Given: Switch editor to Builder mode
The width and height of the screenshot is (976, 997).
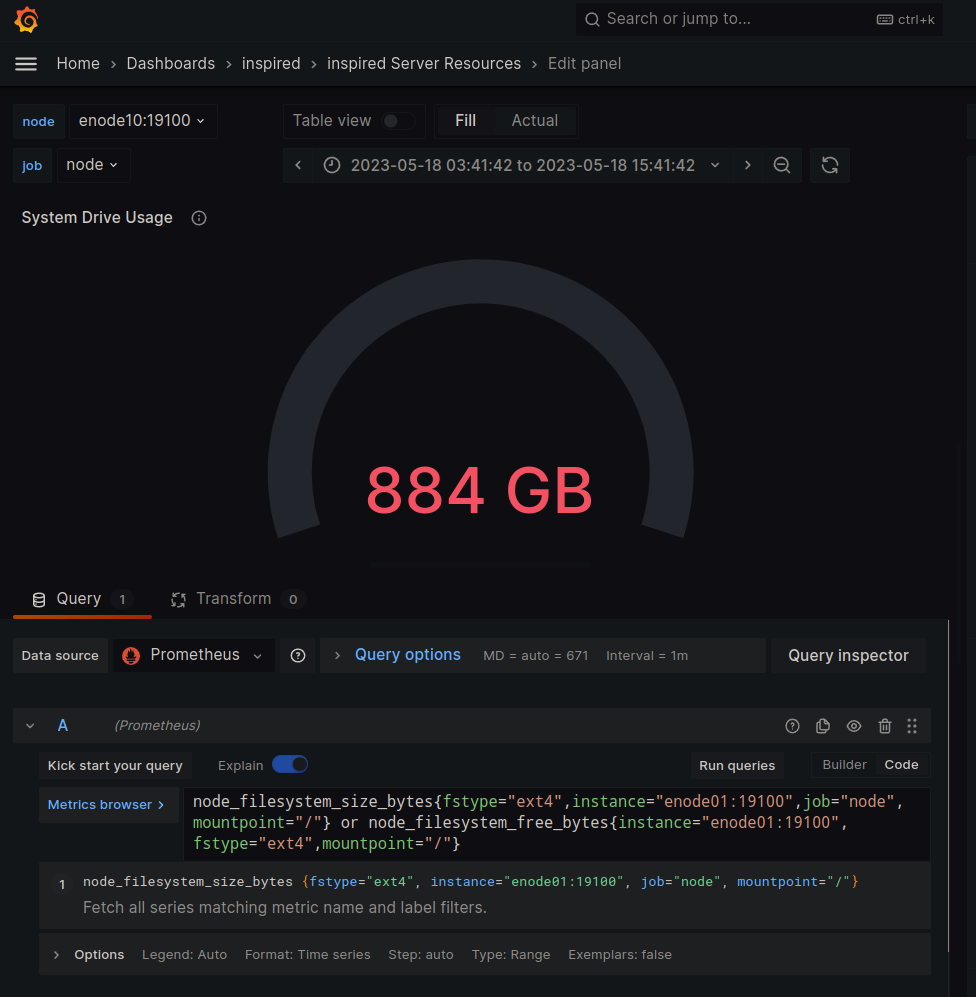Looking at the screenshot, I should point(844,765).
